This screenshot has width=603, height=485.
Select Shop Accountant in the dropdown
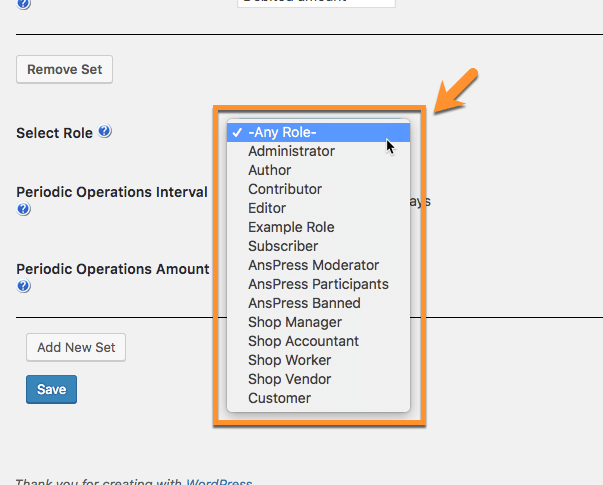tap(303, 341)
